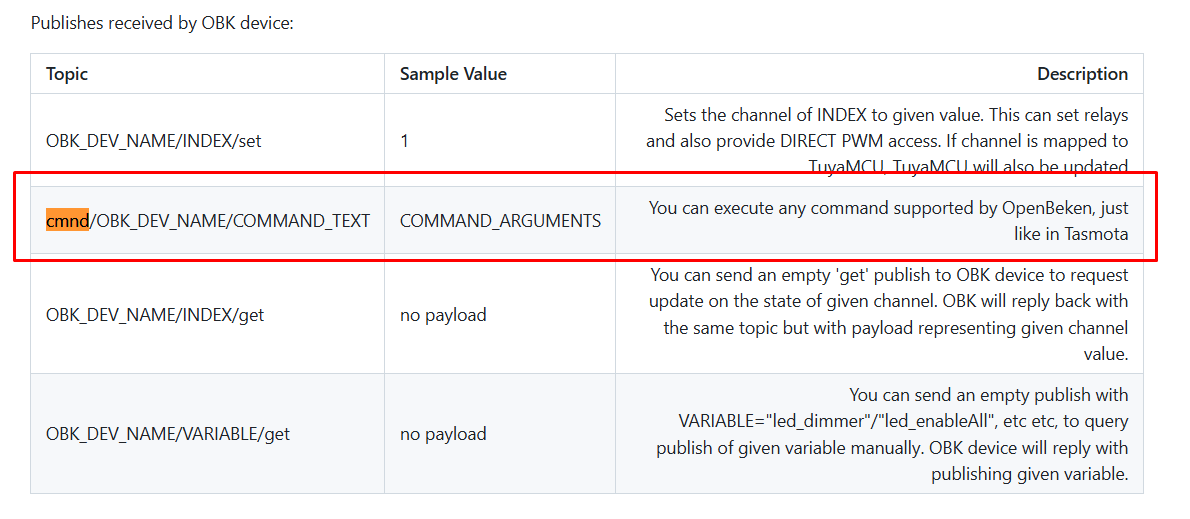Screen dimensions: 1190x519
Task: Click the orange highlighted "cmnd" text
Action: (x=67, y=220)
